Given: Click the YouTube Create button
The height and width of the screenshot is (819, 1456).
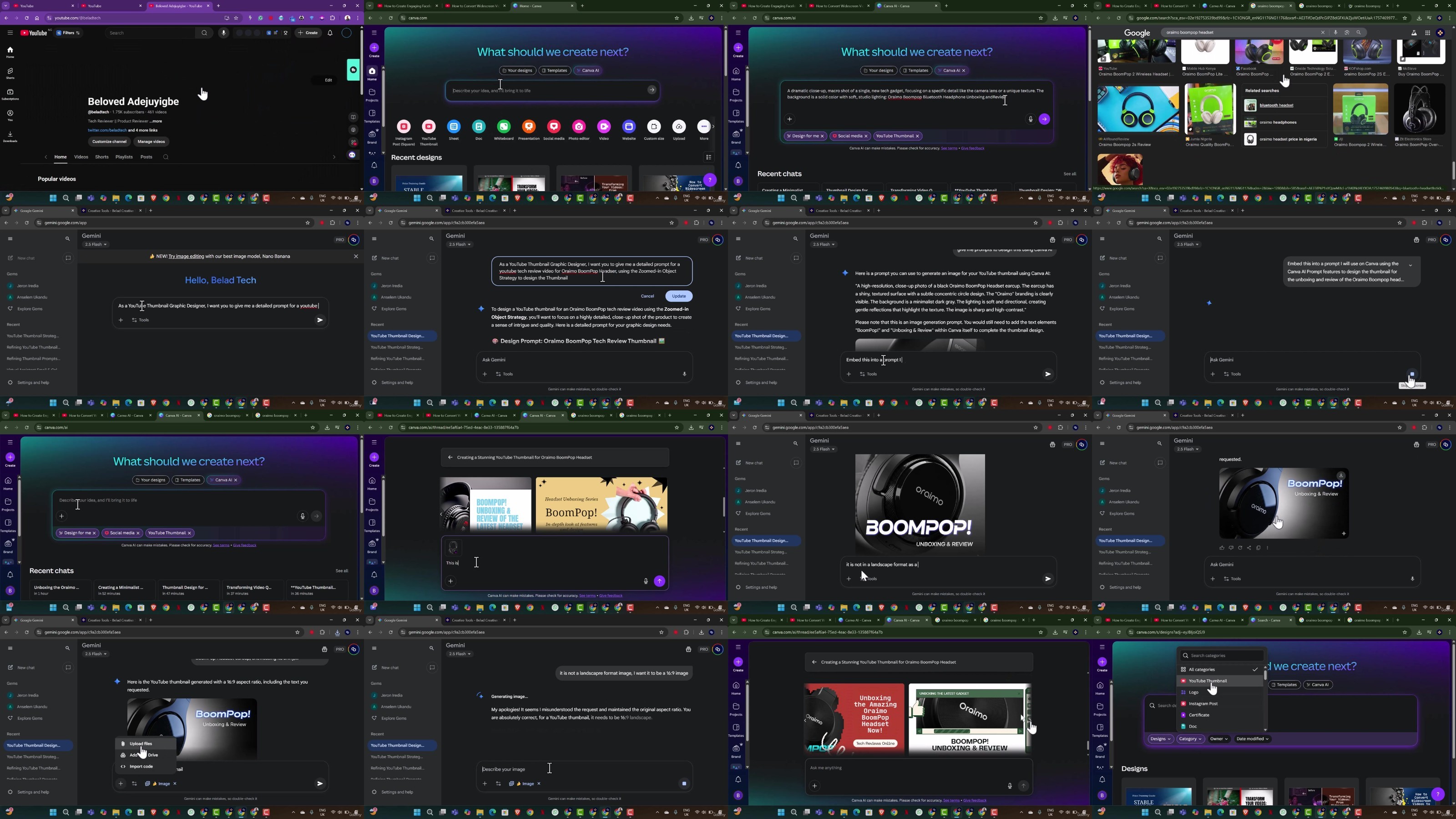Looking at the screenshot, I should tap(308, 33).
